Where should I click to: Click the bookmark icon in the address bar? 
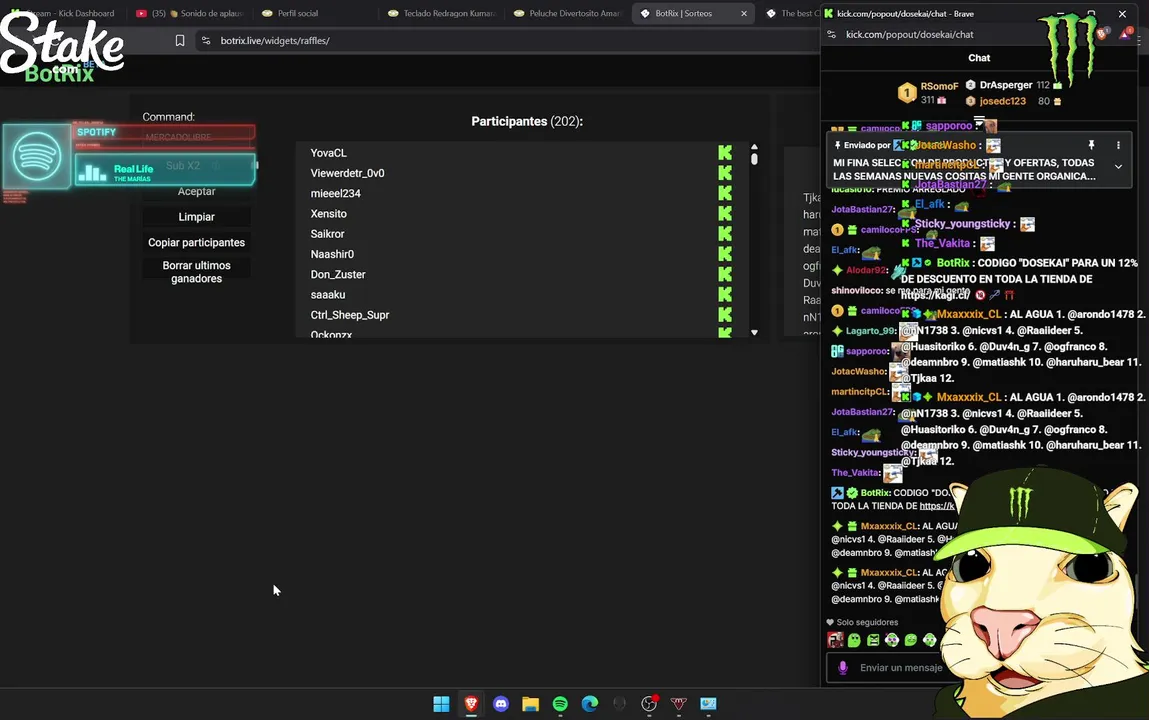click(x=180, y=40)
